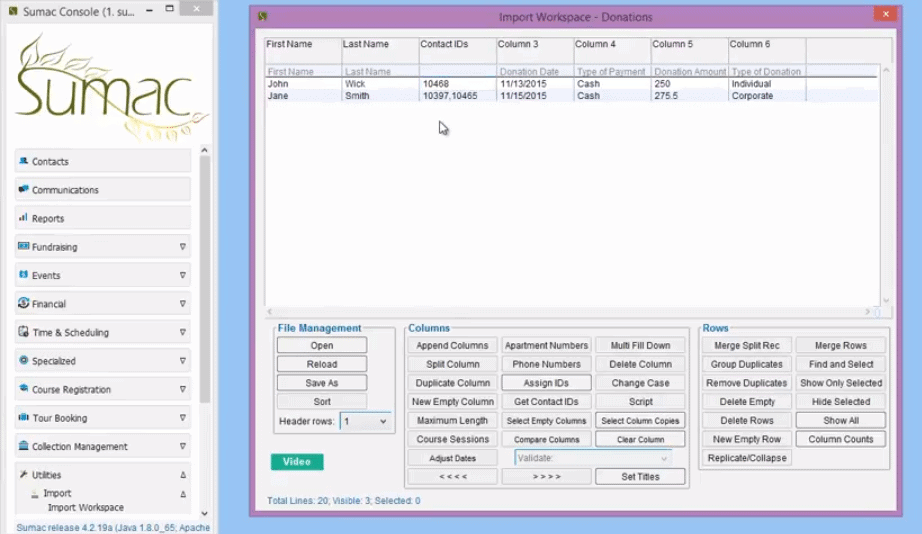Collapse the Utilities section arrow
This screenshot has height=534, width=922.
[182, 475]
